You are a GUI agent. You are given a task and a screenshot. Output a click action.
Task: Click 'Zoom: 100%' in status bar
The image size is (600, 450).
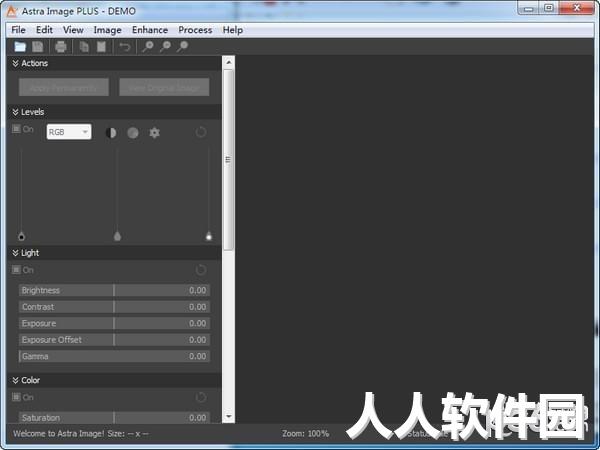tap(305, 434)
